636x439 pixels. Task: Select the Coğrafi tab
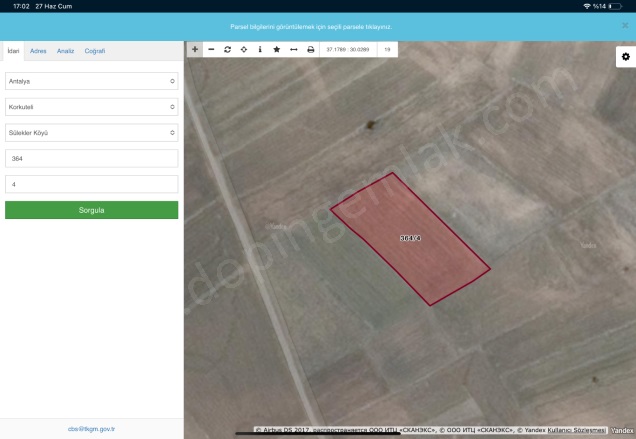[95, 50]
